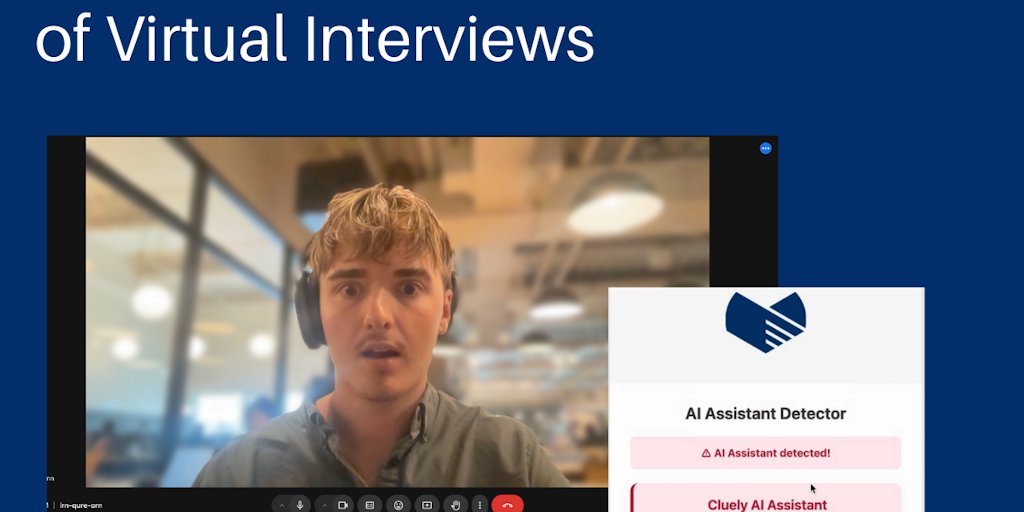Click the AI Assistant detected! alert
1024x512 pixels.
765,453
